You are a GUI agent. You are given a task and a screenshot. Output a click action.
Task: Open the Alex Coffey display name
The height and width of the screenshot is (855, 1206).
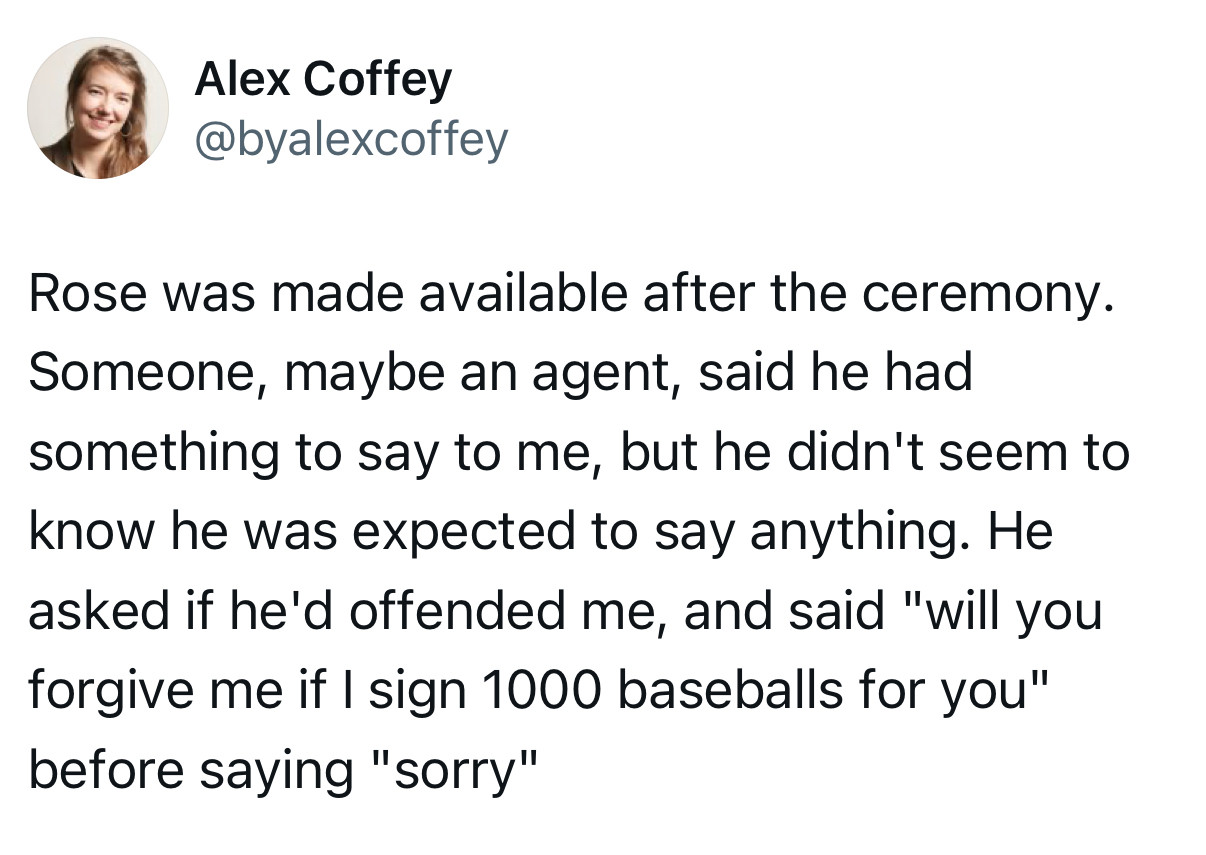pyautogui.click(x=323, y=79)
